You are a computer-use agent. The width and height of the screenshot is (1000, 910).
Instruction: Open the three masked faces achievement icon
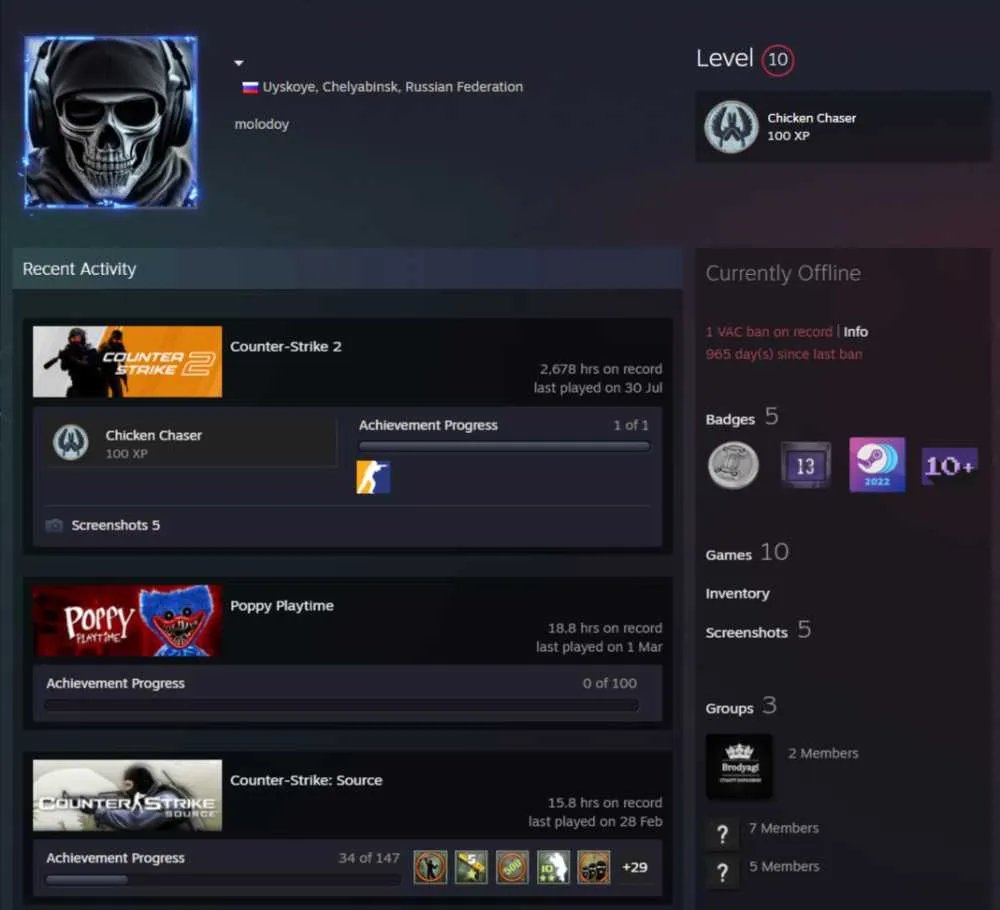(594, 867)
